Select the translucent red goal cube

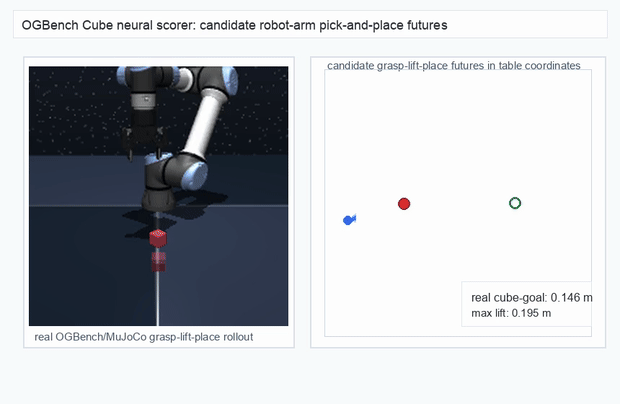(x=159, y=262)
